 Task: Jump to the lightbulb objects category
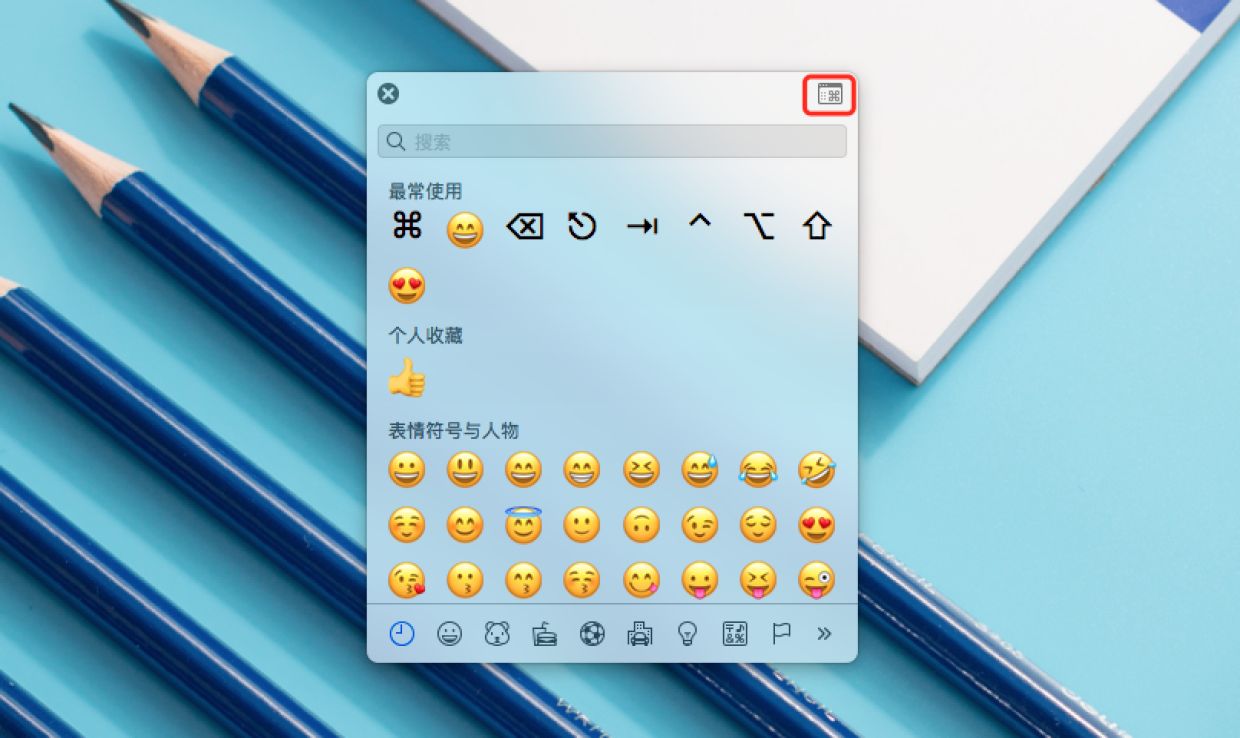687,633
